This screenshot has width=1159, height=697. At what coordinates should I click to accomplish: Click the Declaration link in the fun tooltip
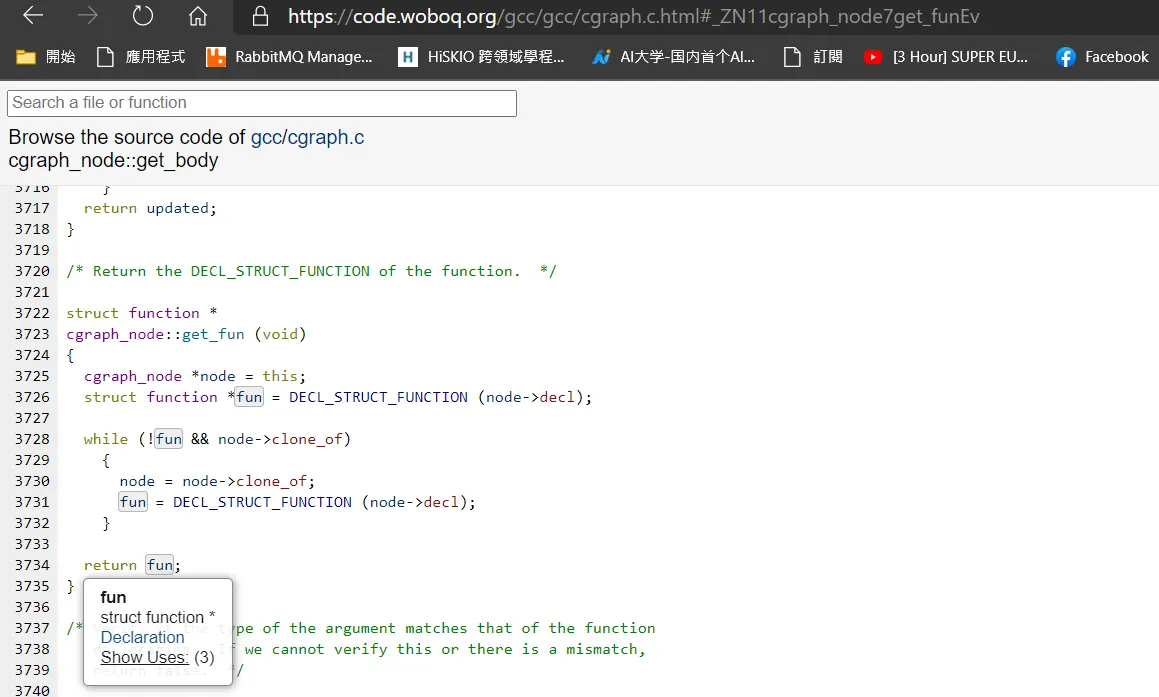143,637
